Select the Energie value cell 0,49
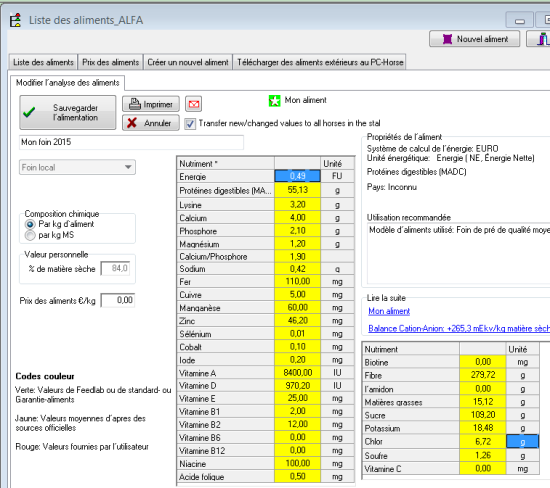Image resolution: width=550 pixels, height=488 pixels. point(297,176)
